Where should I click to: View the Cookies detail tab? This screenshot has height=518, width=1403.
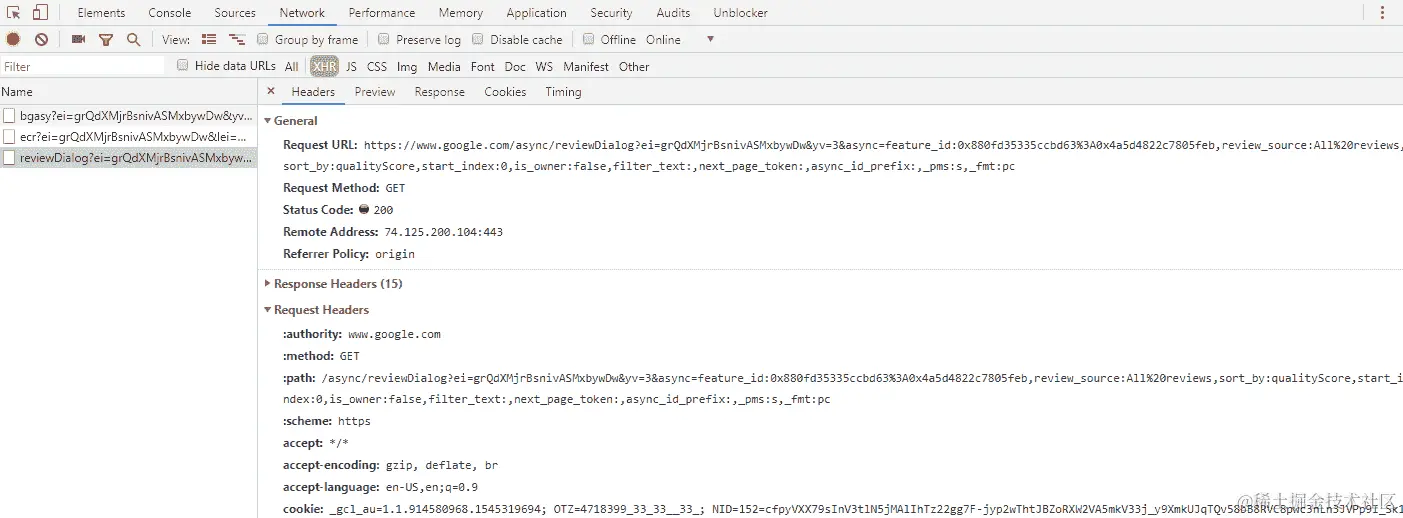[x=505, y=92]
